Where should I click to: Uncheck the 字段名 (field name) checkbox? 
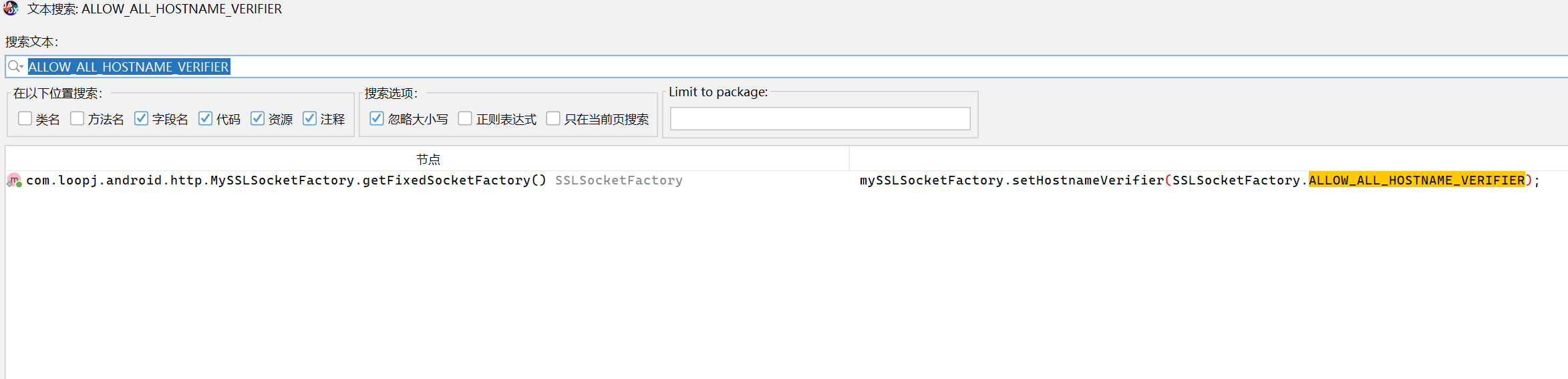[141, 119]
